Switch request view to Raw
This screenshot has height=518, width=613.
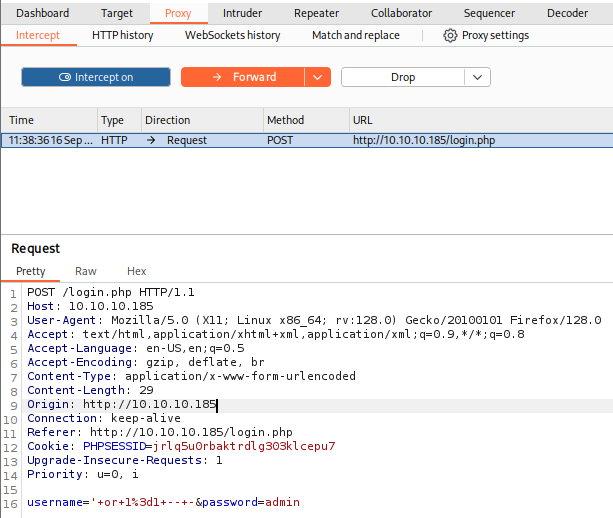[x=86, y=271]
